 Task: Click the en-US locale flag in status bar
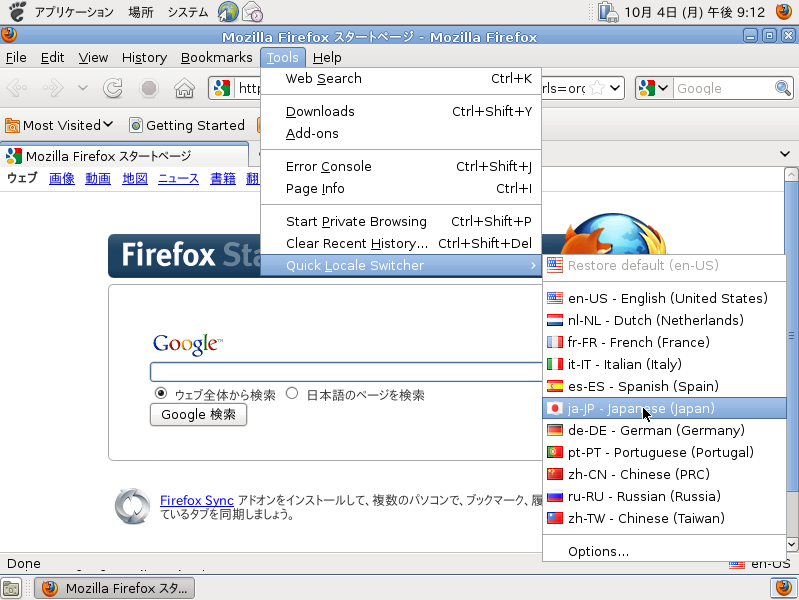click(x=737, y=565)
